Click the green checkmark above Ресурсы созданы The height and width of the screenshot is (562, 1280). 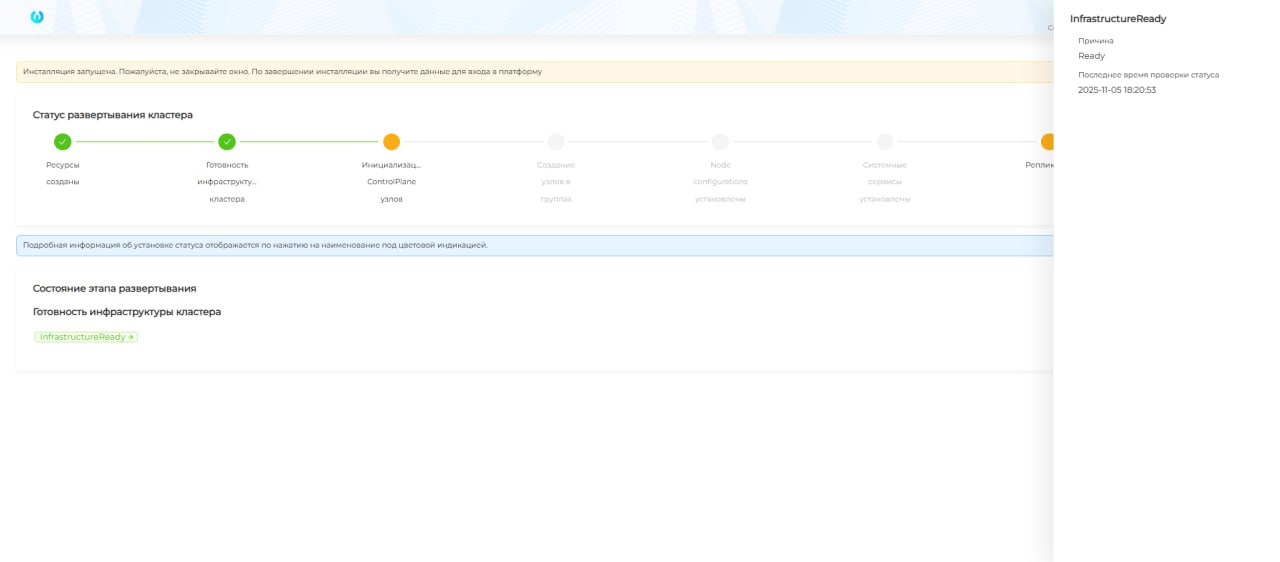click(x=62, y=142)
